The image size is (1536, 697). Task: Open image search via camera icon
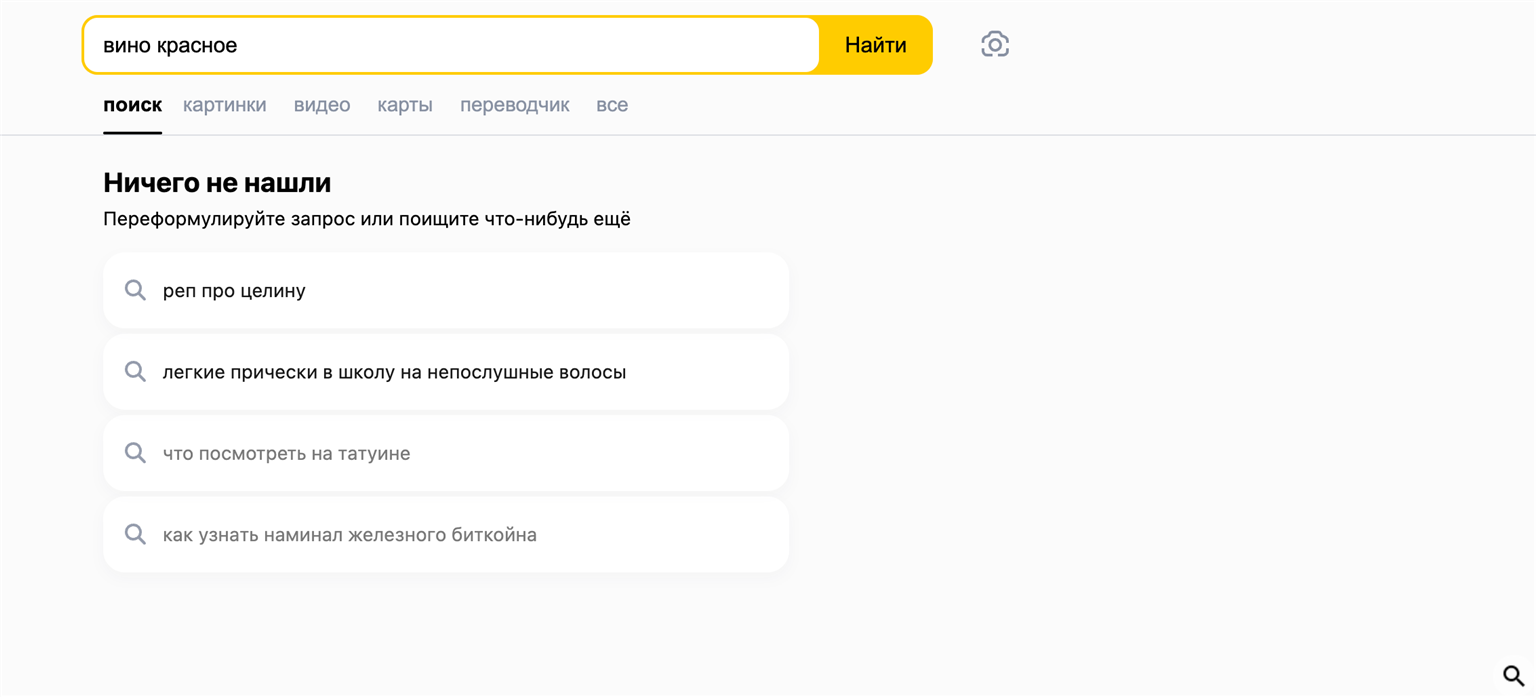coord(994,45)
